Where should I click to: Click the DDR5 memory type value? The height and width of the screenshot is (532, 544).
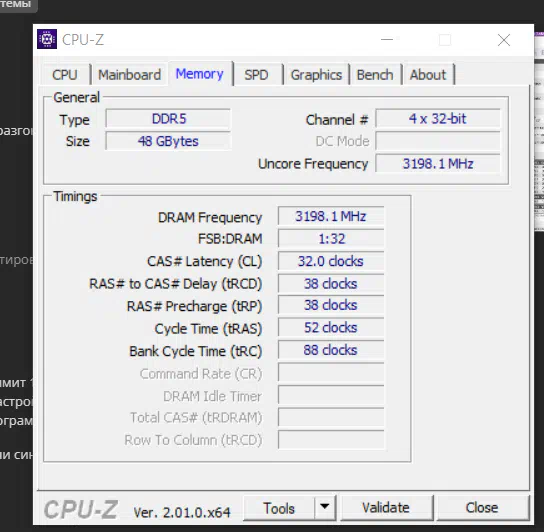pyautogui.click(x=168, y=119)
